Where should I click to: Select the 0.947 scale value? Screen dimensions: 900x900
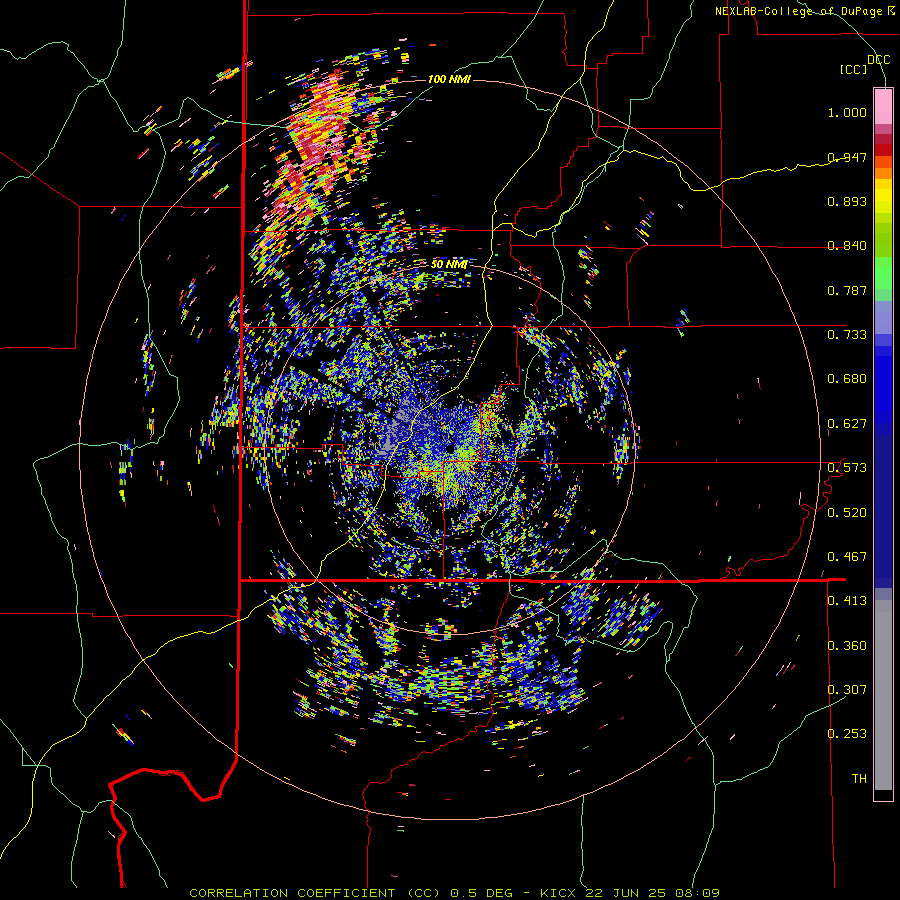[847, 157]
